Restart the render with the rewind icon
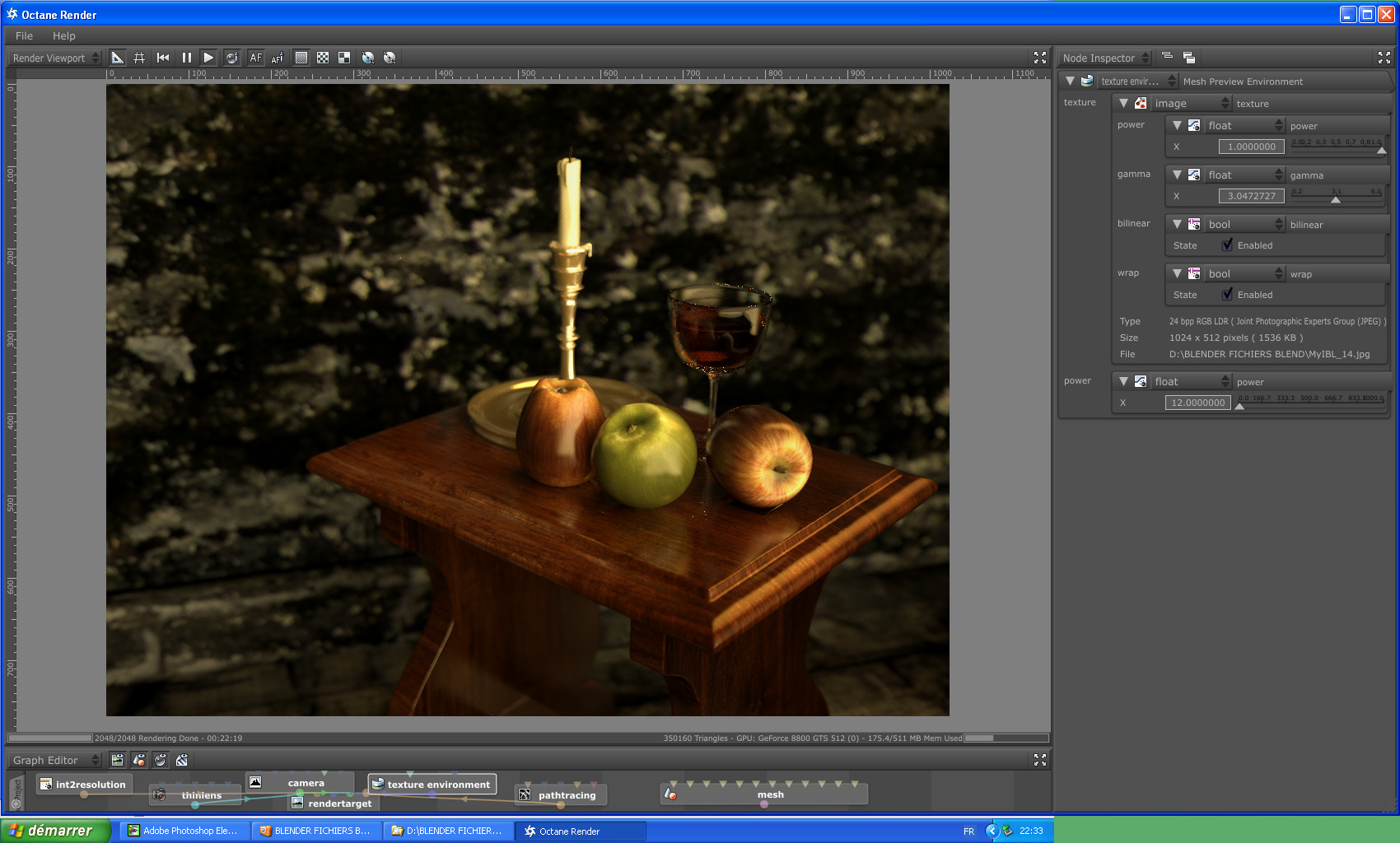1400x843 pixels. pos(163,58)
